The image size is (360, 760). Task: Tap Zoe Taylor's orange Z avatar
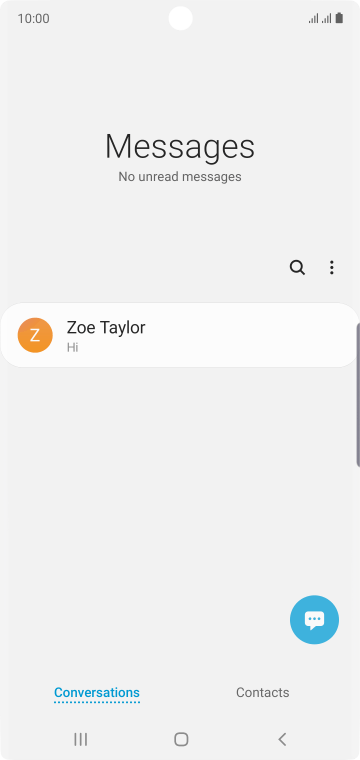point(35,335)
